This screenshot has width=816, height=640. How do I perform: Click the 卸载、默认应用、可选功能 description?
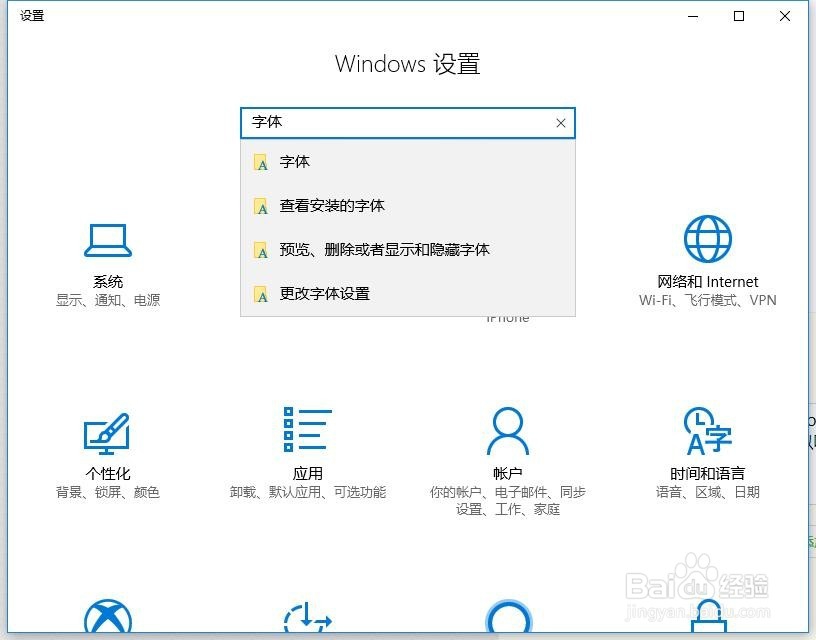point(308,492)
